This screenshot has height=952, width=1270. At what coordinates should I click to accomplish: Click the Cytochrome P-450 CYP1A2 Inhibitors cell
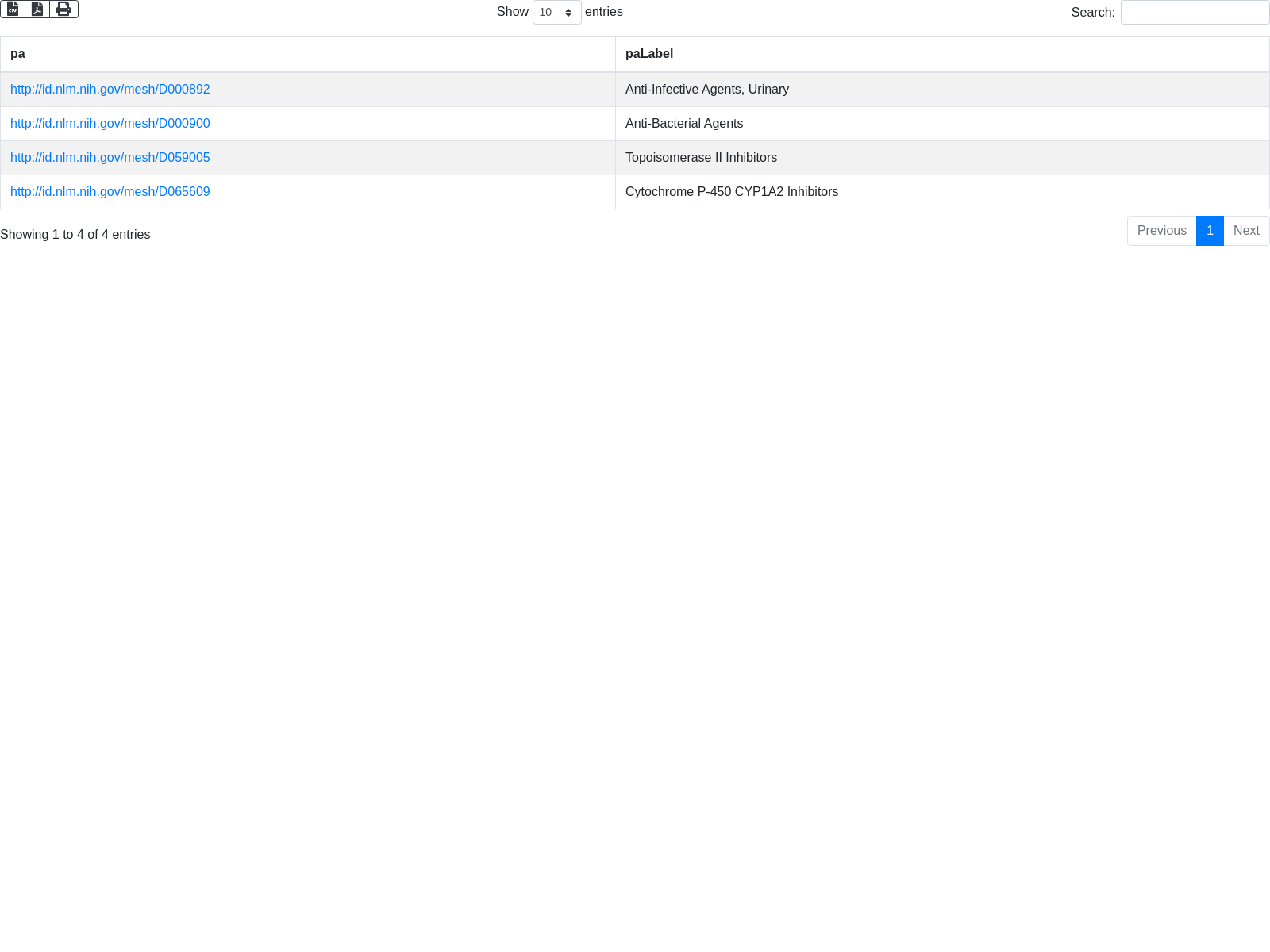[731, 192]
